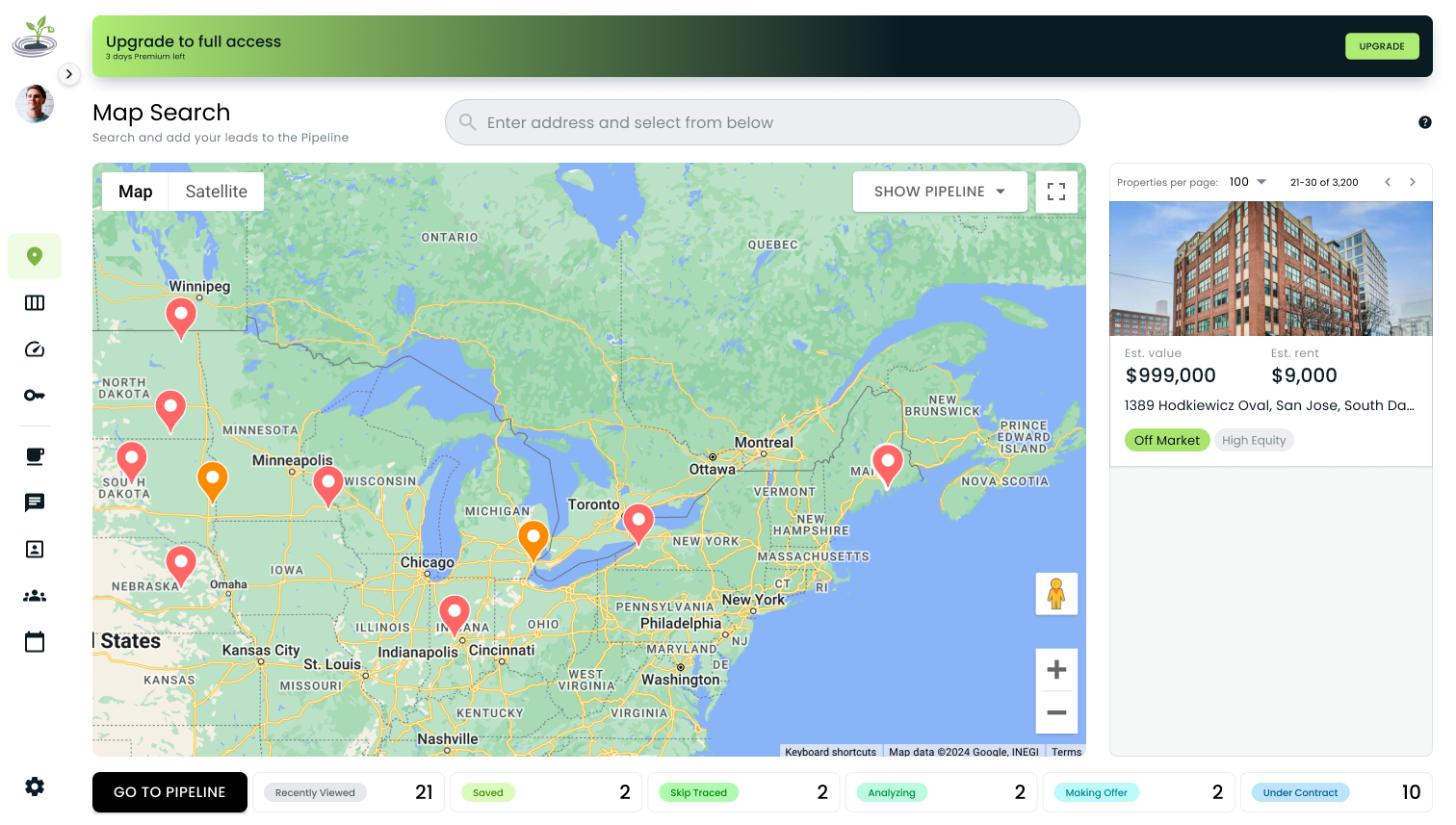Select the Under Contract filter

[1338, 792]
